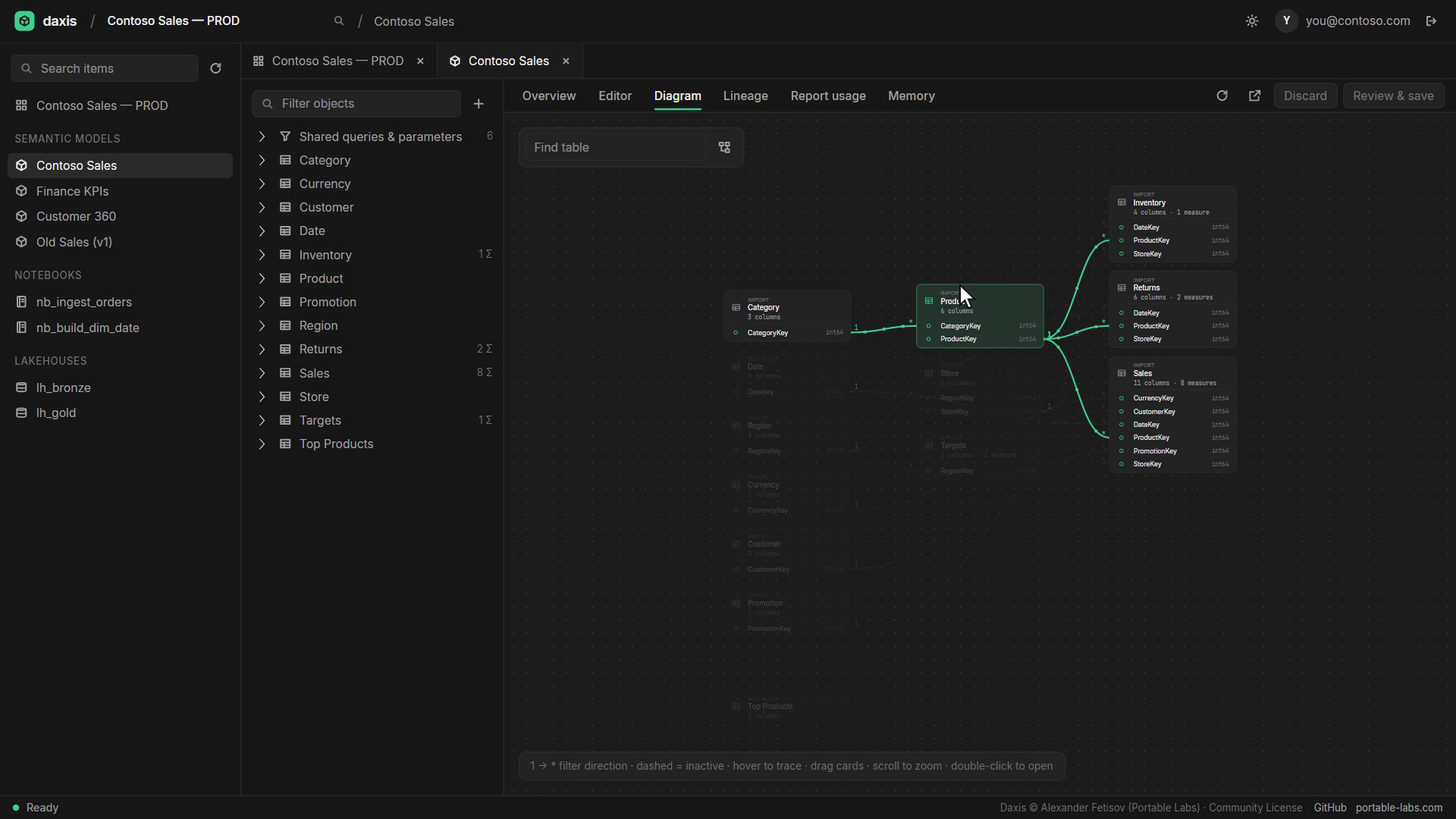
Task: Click the Sales card table icon in diagram
Action: coord(1122,373)
